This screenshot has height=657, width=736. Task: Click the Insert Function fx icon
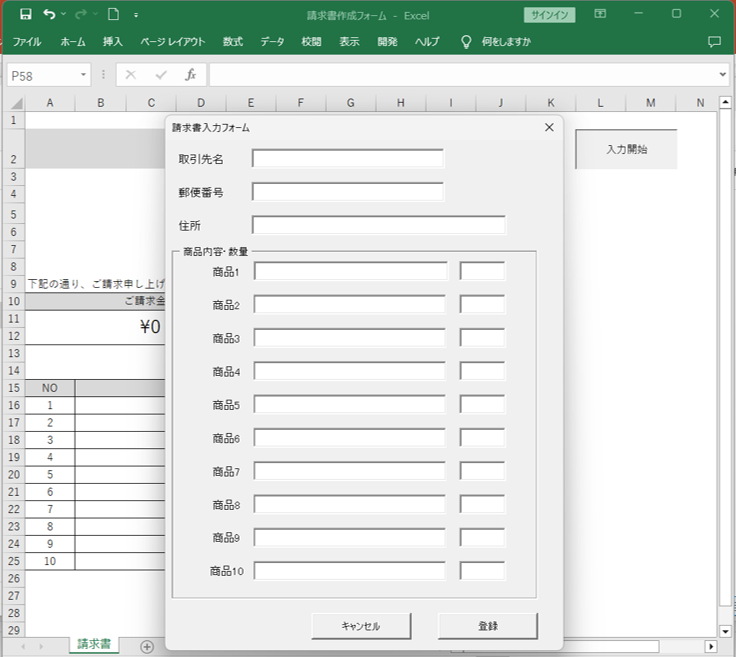tap(190, 75)
